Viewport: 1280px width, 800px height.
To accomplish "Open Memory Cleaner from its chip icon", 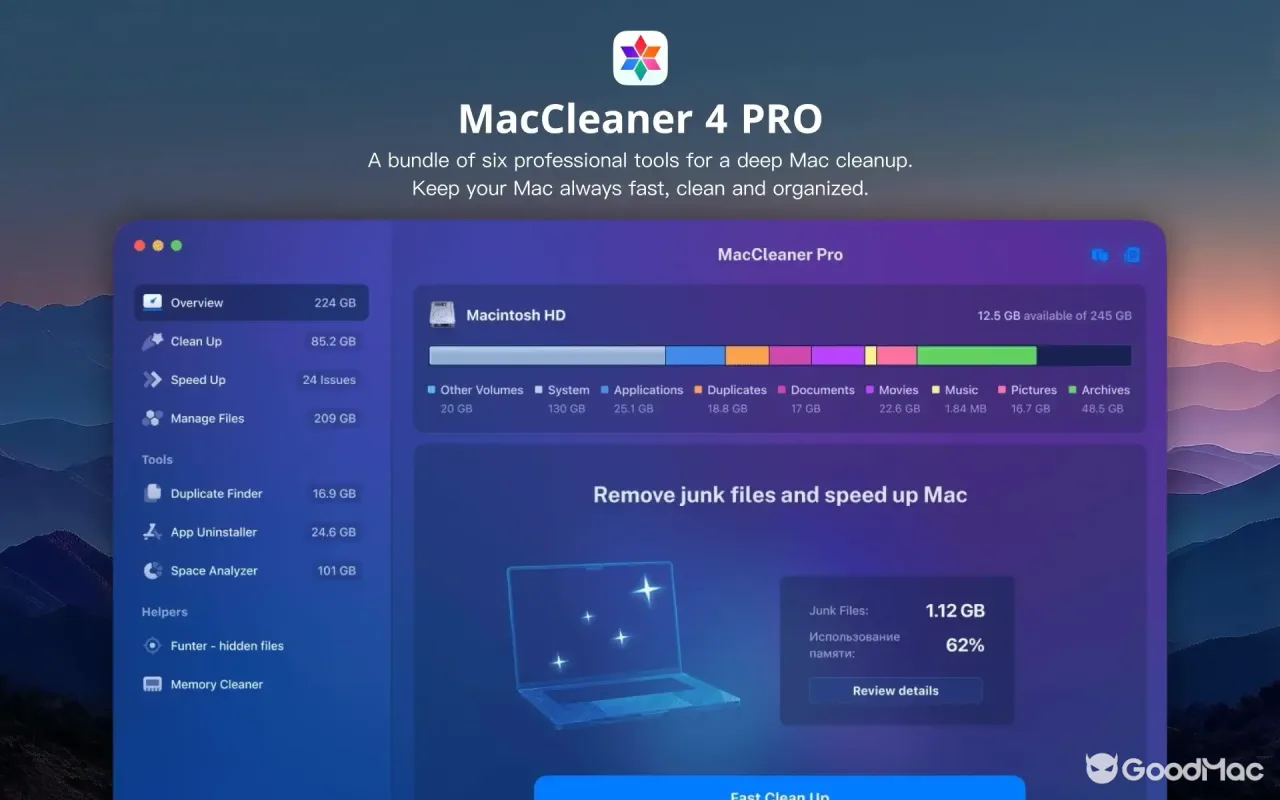I will (x=152, y=684).
